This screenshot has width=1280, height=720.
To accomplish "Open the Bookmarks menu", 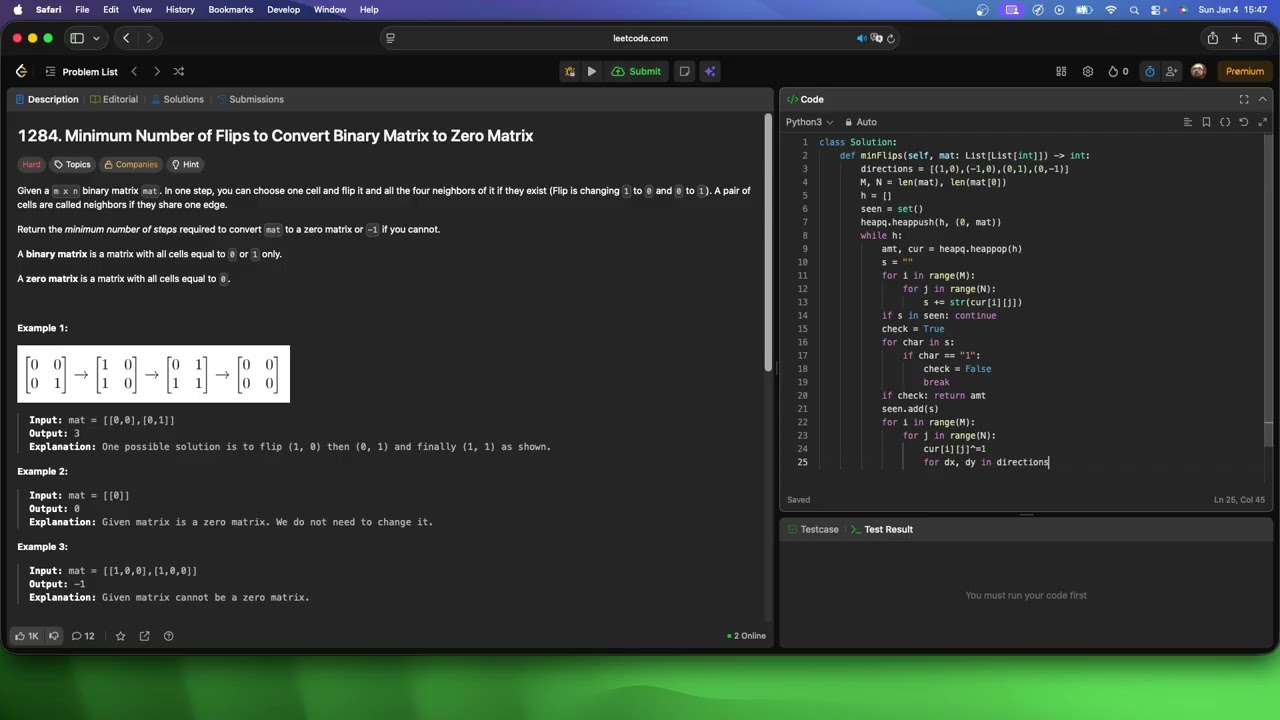I will 231,10.
